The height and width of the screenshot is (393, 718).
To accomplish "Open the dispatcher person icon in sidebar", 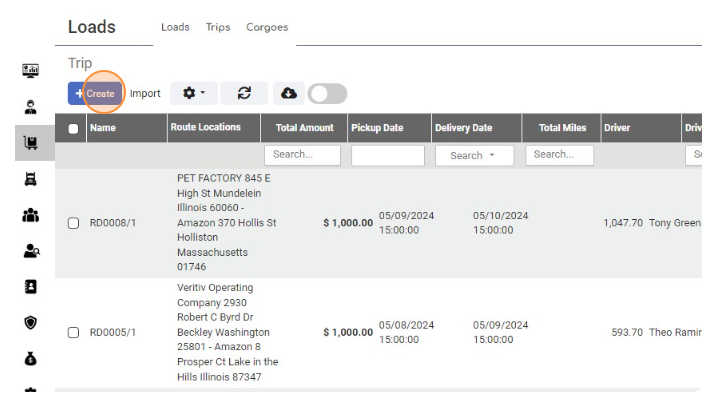I will (31, 107).
